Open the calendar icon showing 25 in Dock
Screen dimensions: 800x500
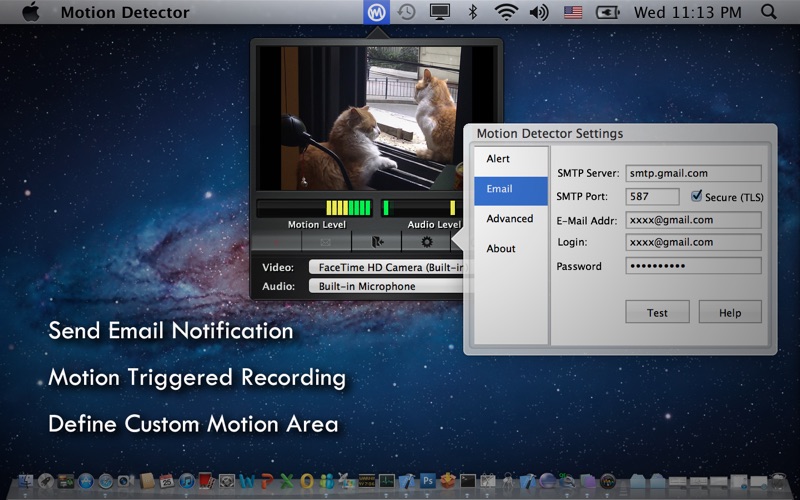tap(167, 481)
